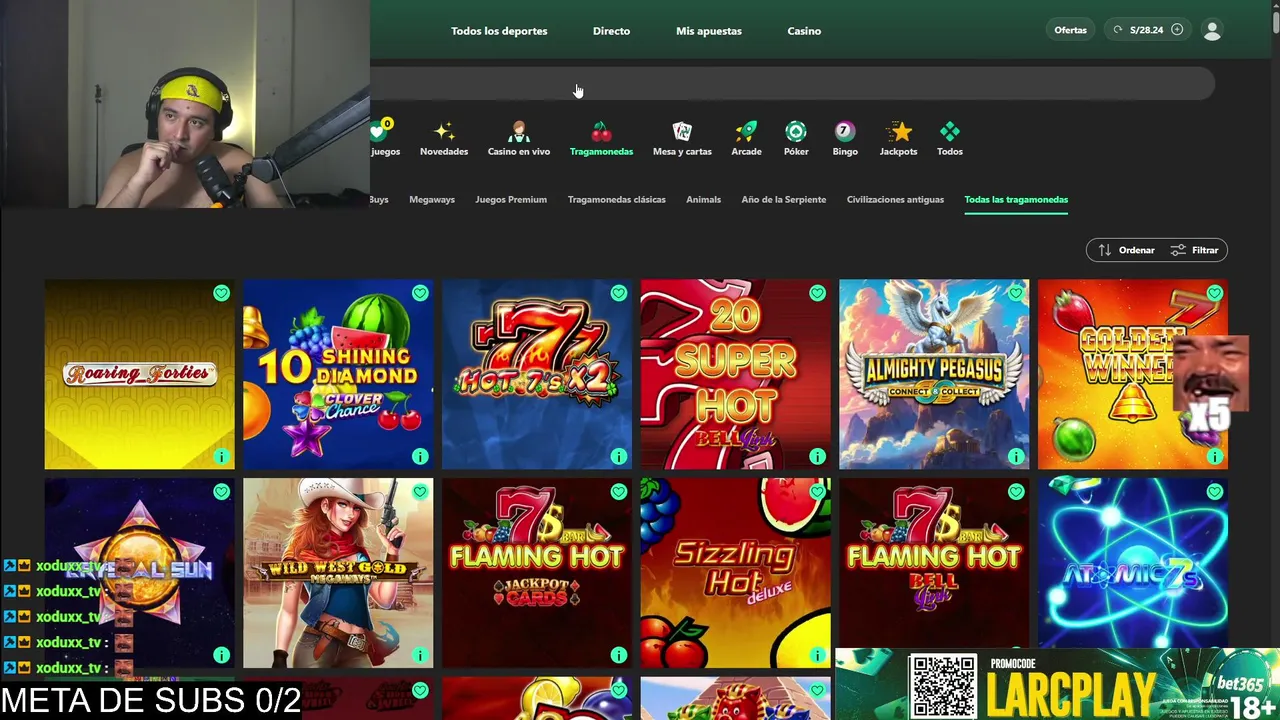Open the Jackpots star category
1280x720 pixels.
point(898,139)
